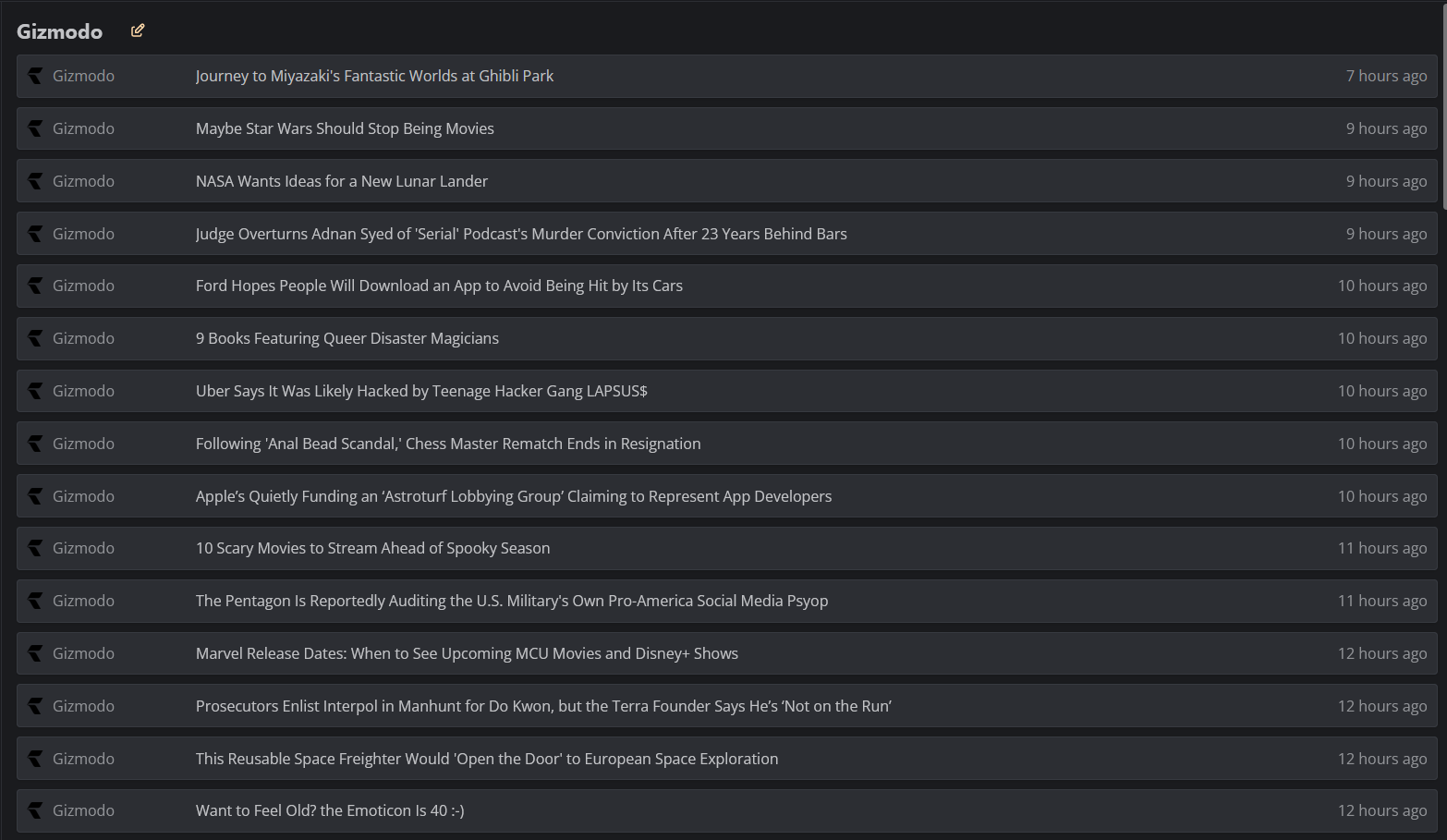
Task: Select the Gizmodo favicon on the Star Wars row
Action: [x=35, y=128]
